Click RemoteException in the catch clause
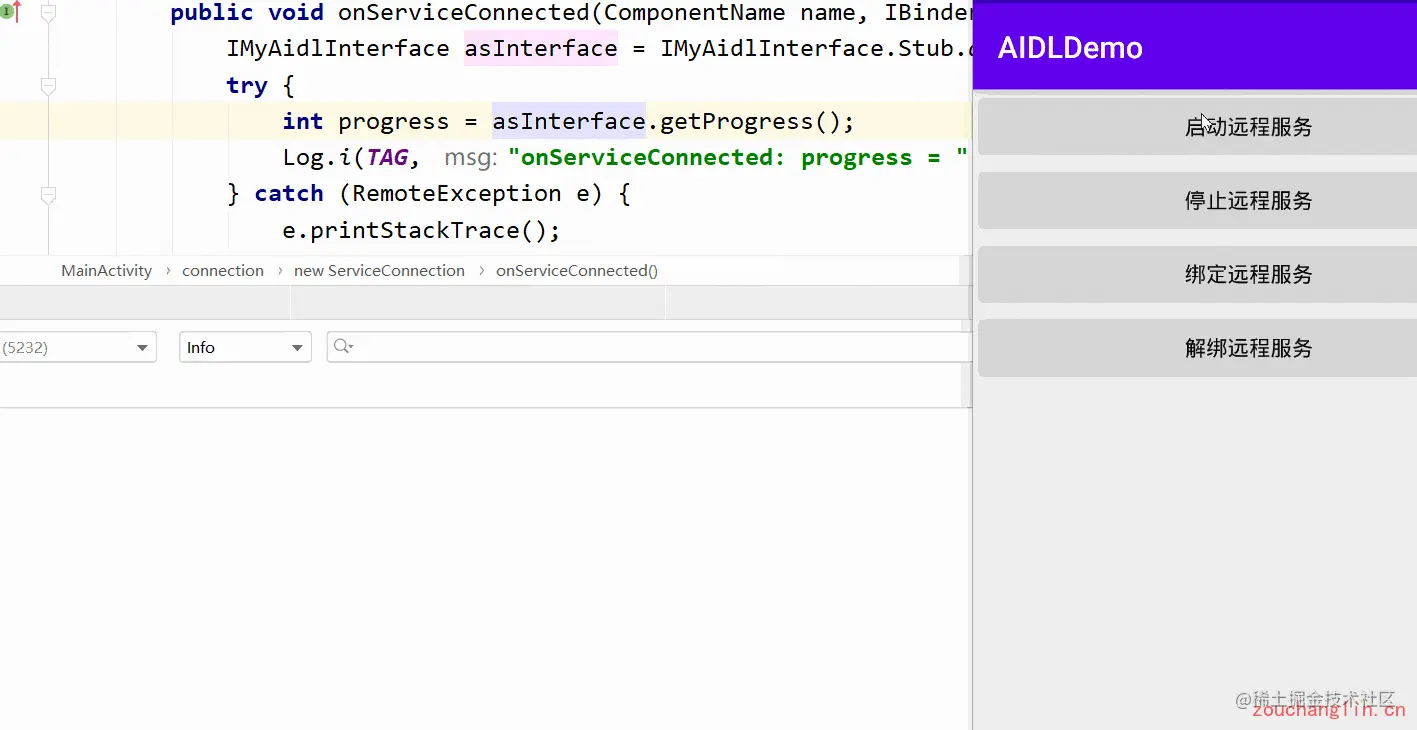This screenshot has width=1417, height=730. click(457, 194)
